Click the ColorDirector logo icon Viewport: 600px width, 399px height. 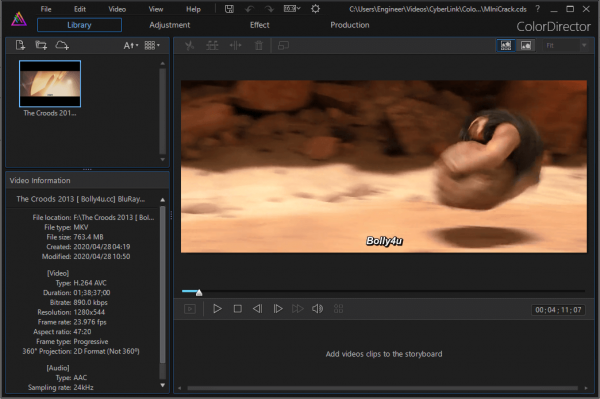tap(18, 19)
